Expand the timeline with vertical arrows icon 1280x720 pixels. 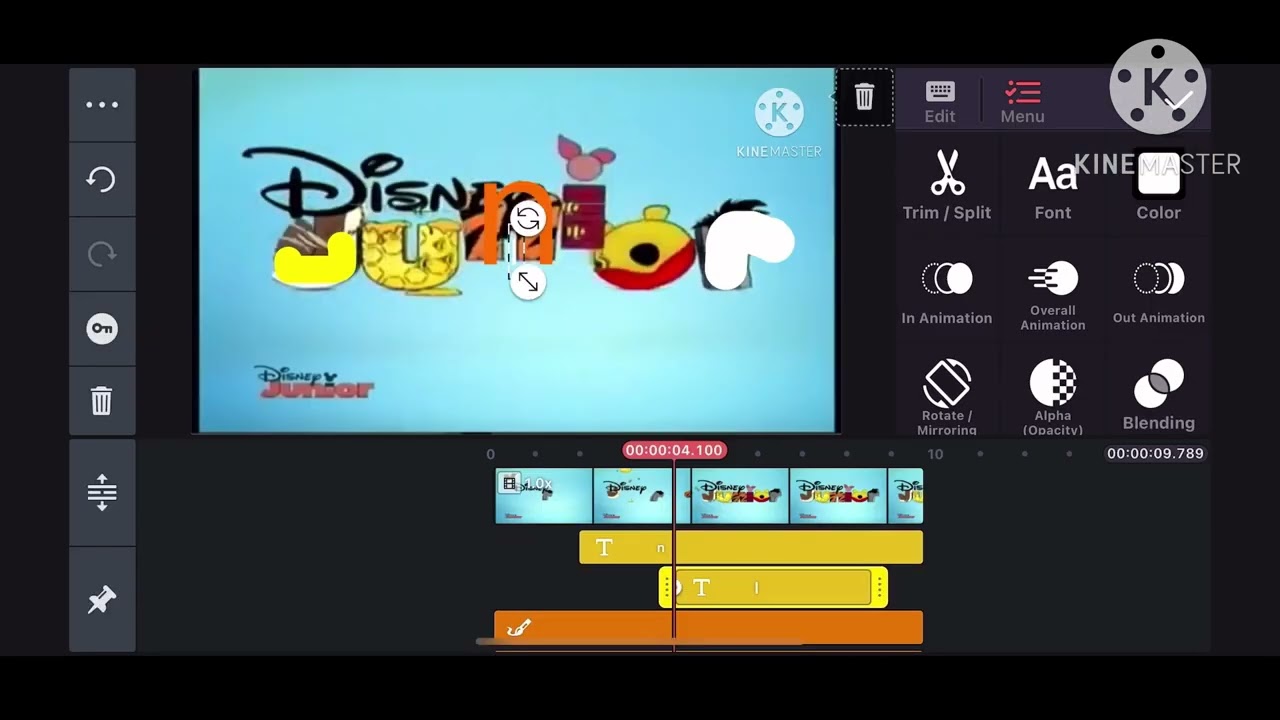[102, 492]
